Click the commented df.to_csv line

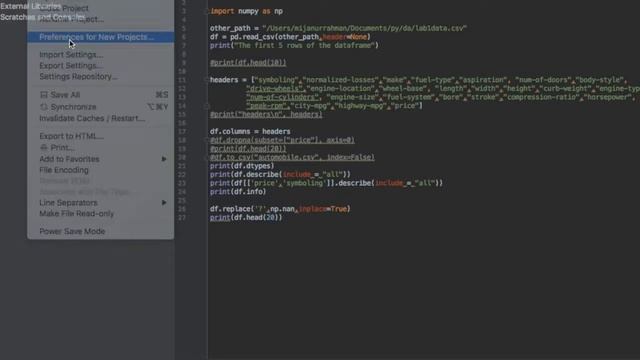coord(292,158)
